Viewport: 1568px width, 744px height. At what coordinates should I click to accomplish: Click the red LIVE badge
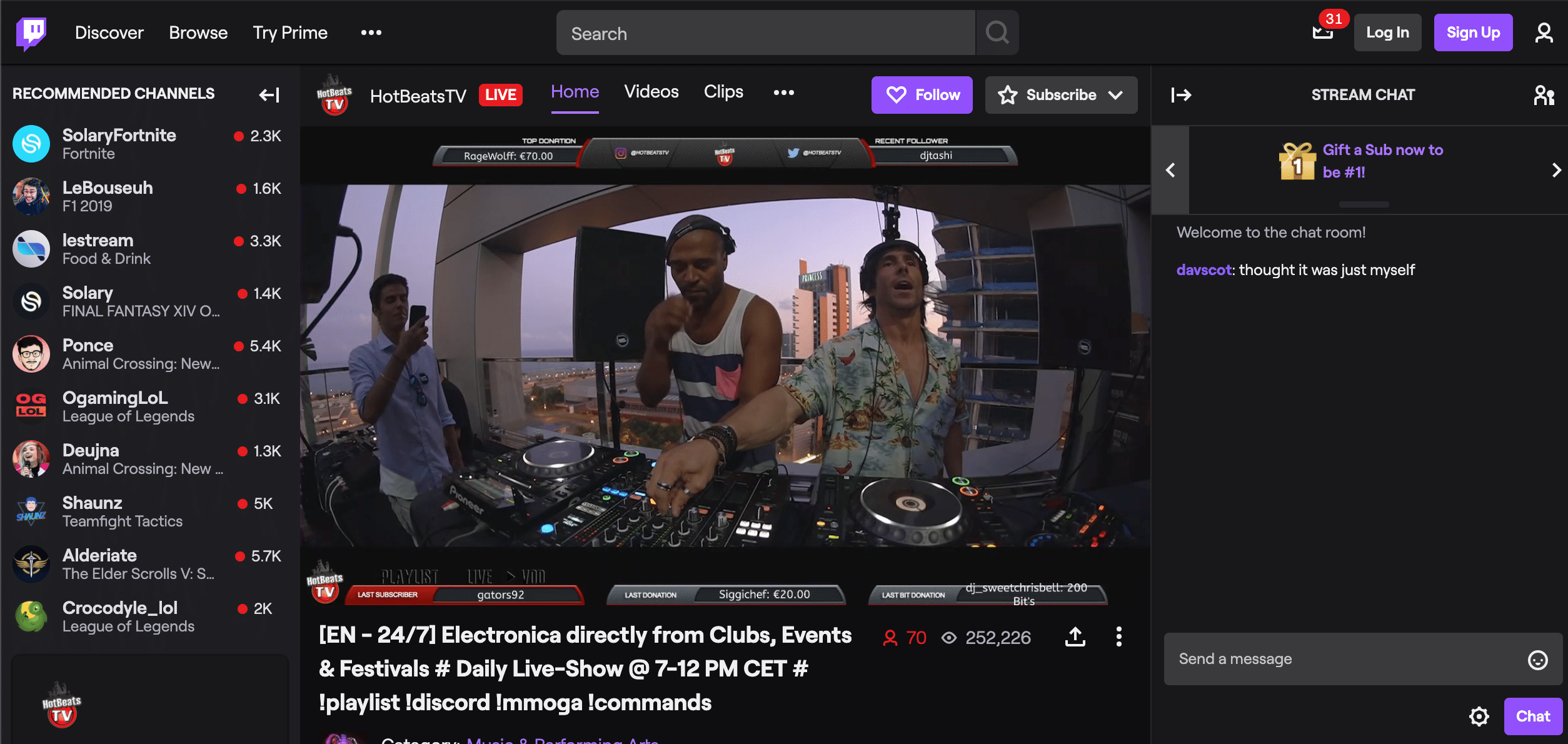tap(501, 95)
